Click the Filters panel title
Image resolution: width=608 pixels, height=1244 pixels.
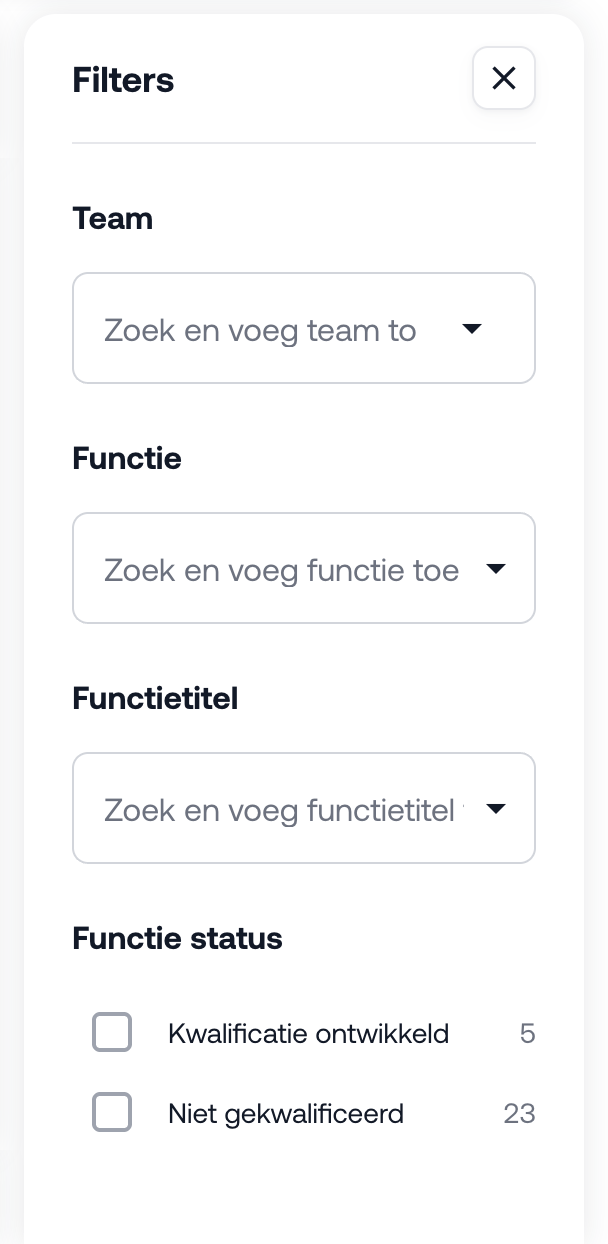(123, 80)
